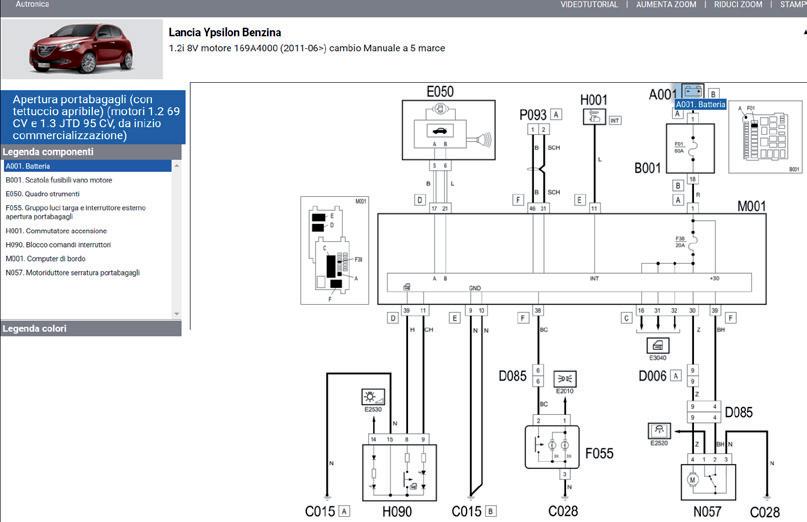Click the E2520 lamp icon
The width and height of the screenshot is (807, 522).
(659, 431)
